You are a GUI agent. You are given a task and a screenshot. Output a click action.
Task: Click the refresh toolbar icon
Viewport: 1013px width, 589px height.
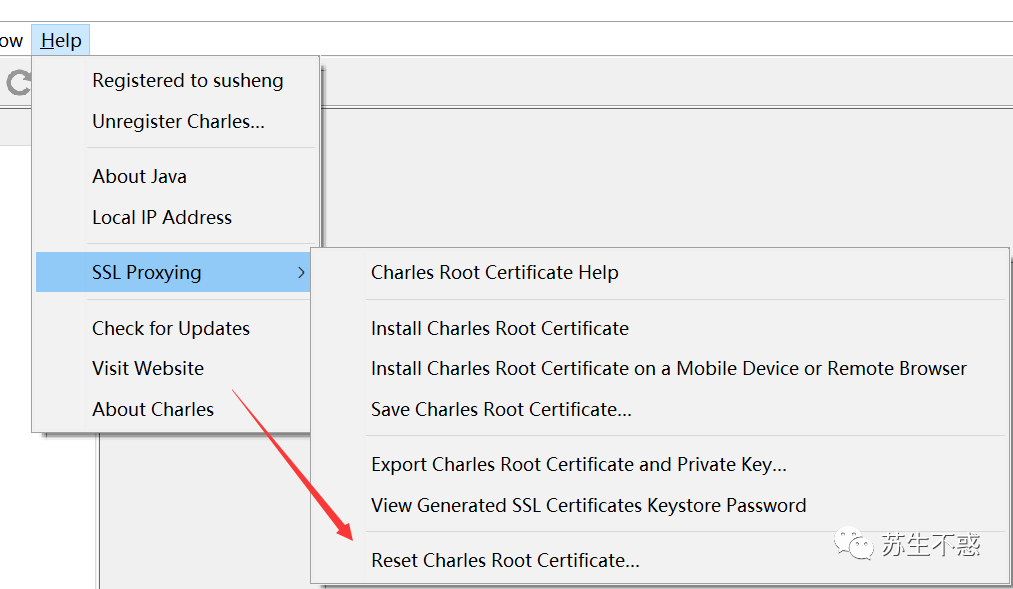[18, 83]
